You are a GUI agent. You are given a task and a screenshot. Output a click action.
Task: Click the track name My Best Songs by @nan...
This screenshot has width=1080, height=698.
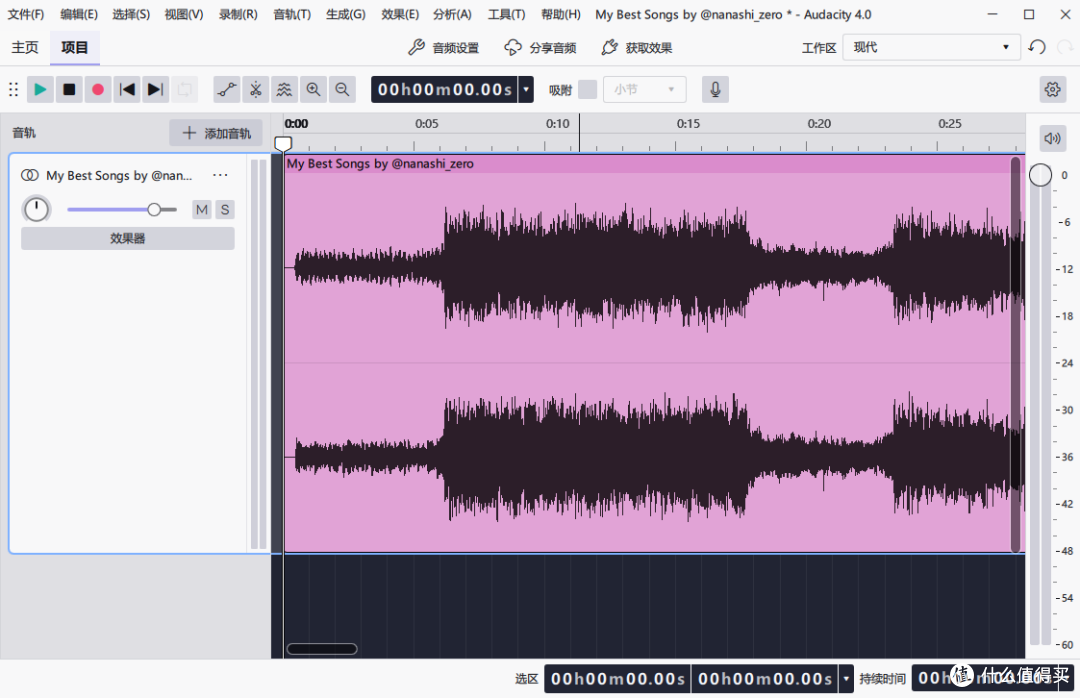[x=119, y=176]
